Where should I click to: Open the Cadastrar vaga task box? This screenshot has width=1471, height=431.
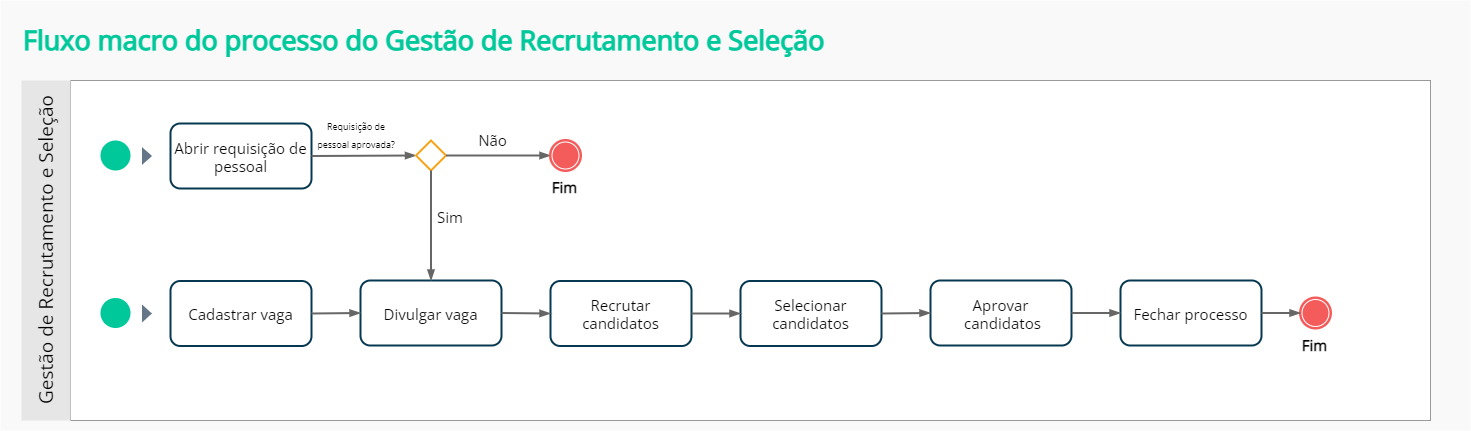coord(241,314)
